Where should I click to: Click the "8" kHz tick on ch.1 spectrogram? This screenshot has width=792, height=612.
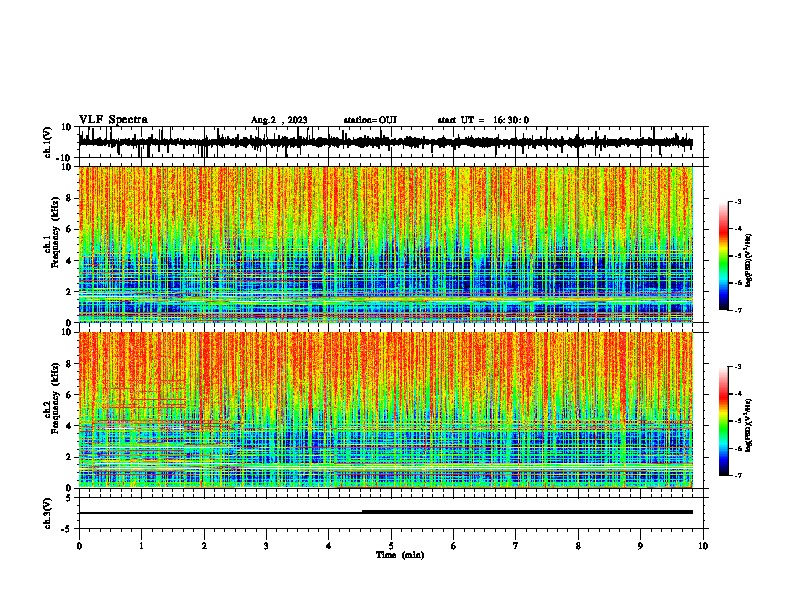69,198
